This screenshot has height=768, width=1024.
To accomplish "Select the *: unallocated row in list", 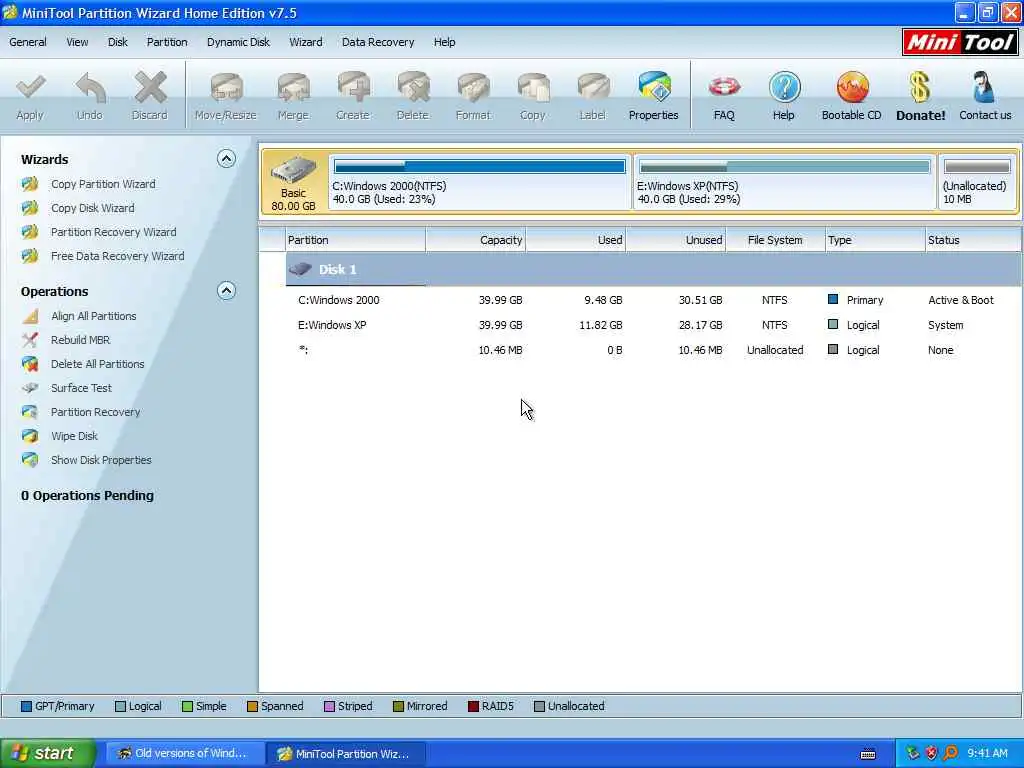I will (653, 350).
